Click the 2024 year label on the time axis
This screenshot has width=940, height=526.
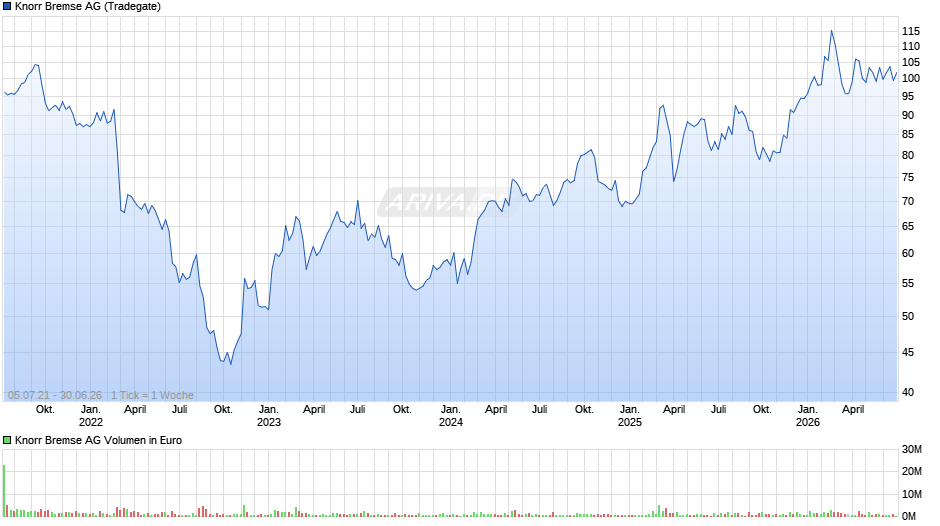click(451, 422)
